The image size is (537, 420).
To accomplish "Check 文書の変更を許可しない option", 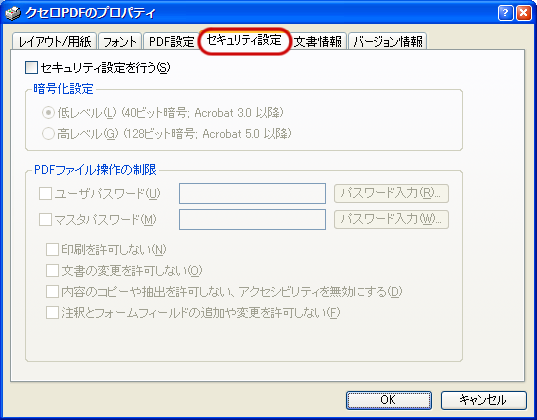I will tap(52, 270).
